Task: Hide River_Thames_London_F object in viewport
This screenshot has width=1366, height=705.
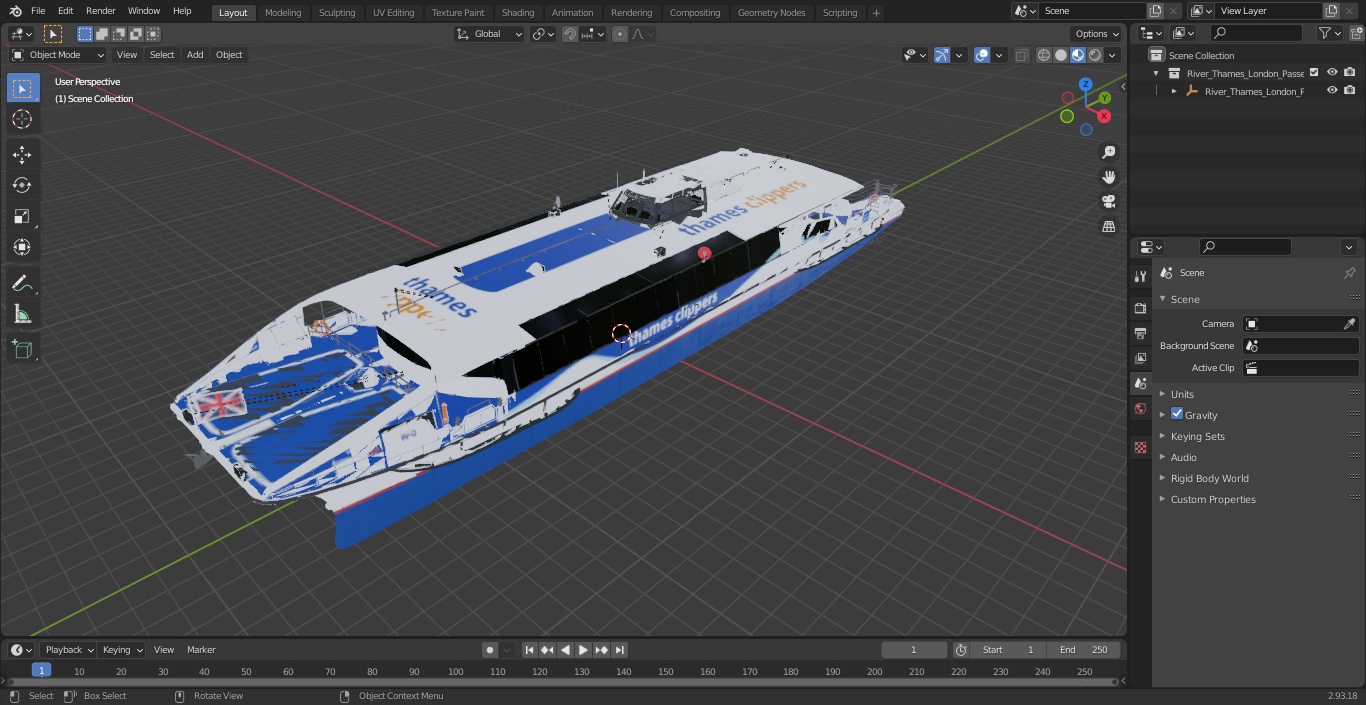Action: [x=1332, y=91]
